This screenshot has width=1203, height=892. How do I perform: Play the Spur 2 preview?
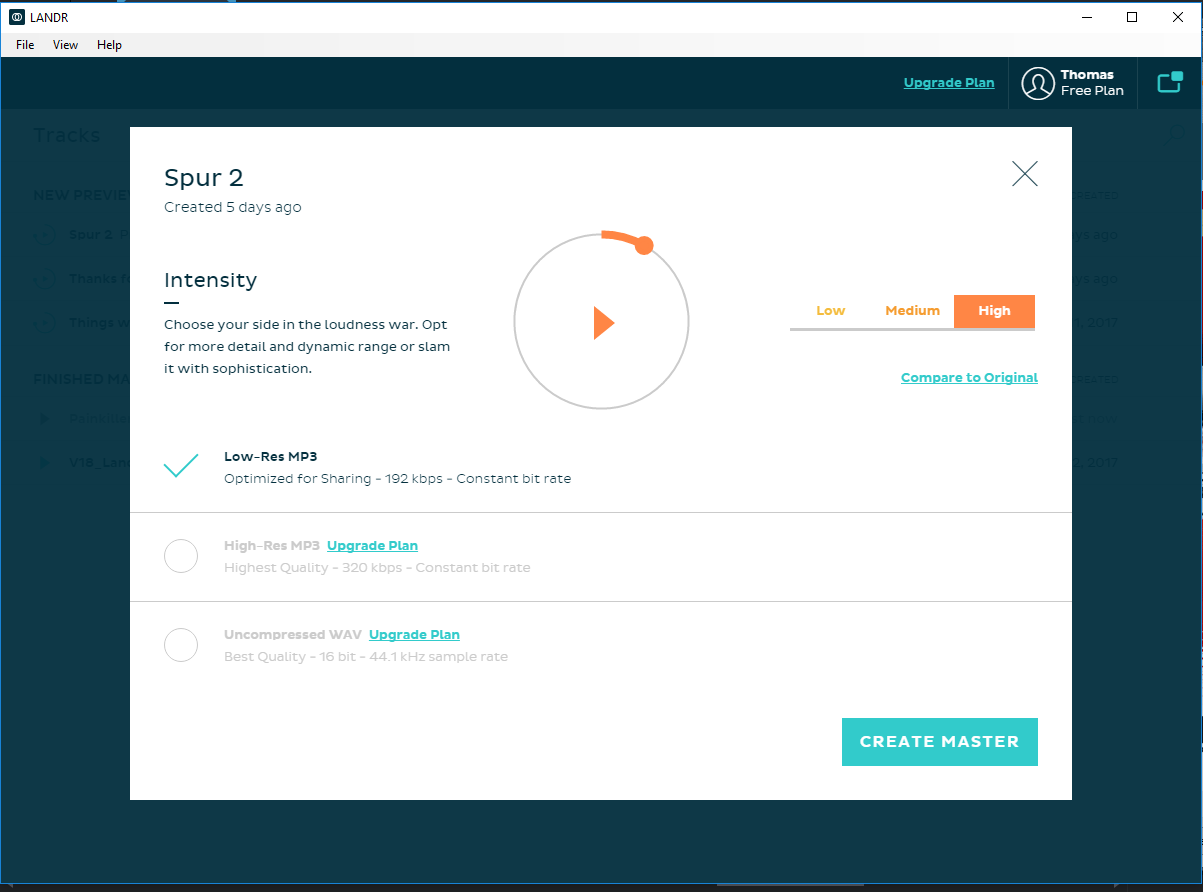[x=603, y=323]
